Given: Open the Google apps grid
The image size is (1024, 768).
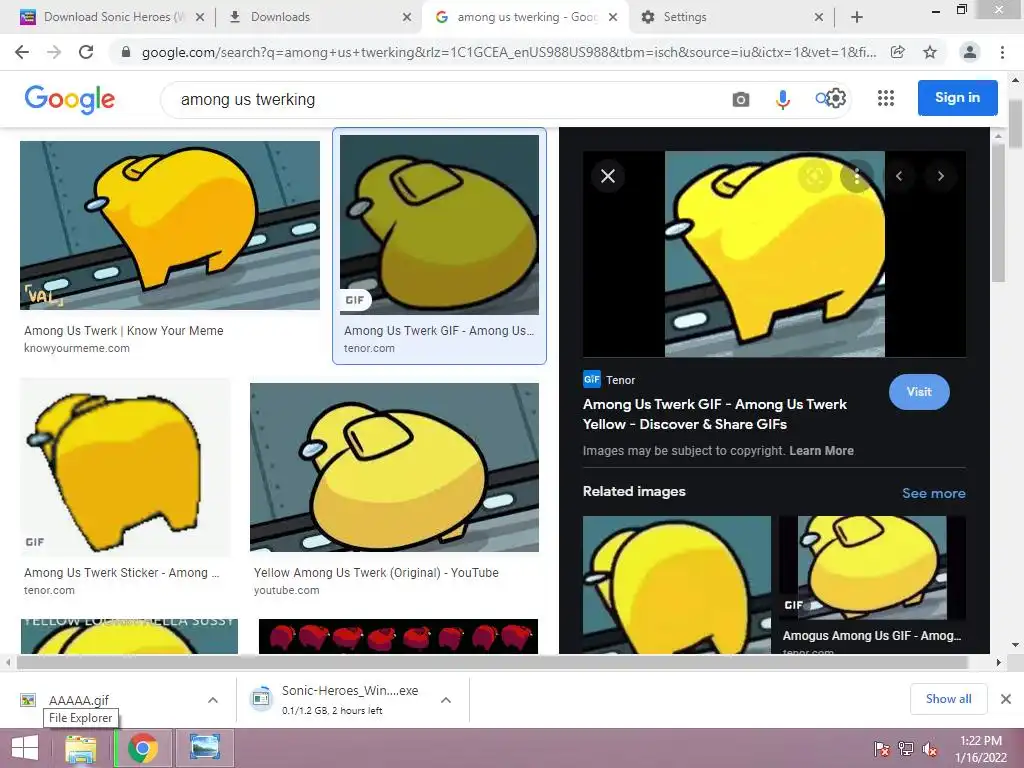Looking at the screenshot, I should pyautogui.click(x=886, y=98).
